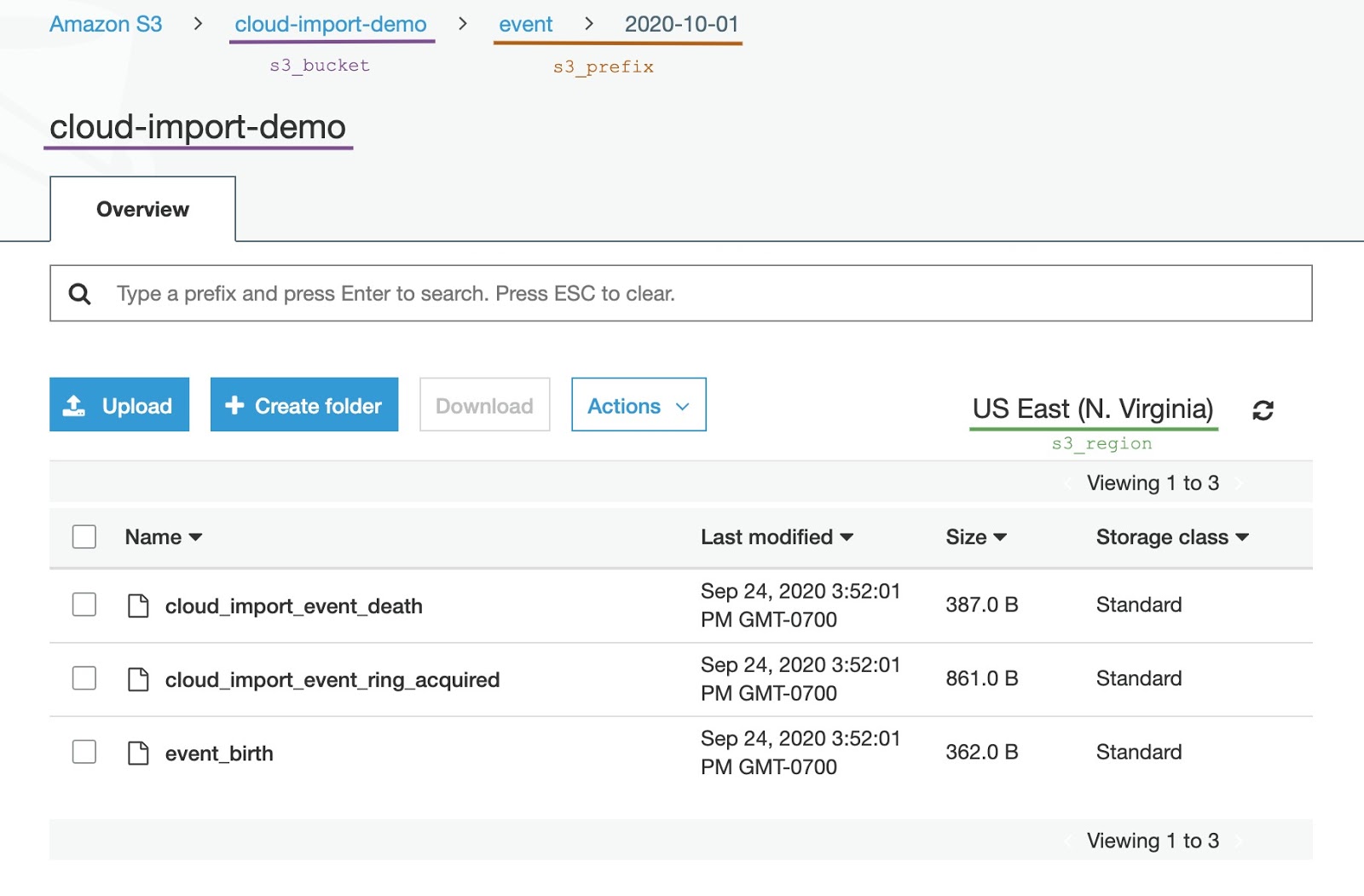Open the event_birth file
The width and height of the screenshot is (1364, 896).
219,754
